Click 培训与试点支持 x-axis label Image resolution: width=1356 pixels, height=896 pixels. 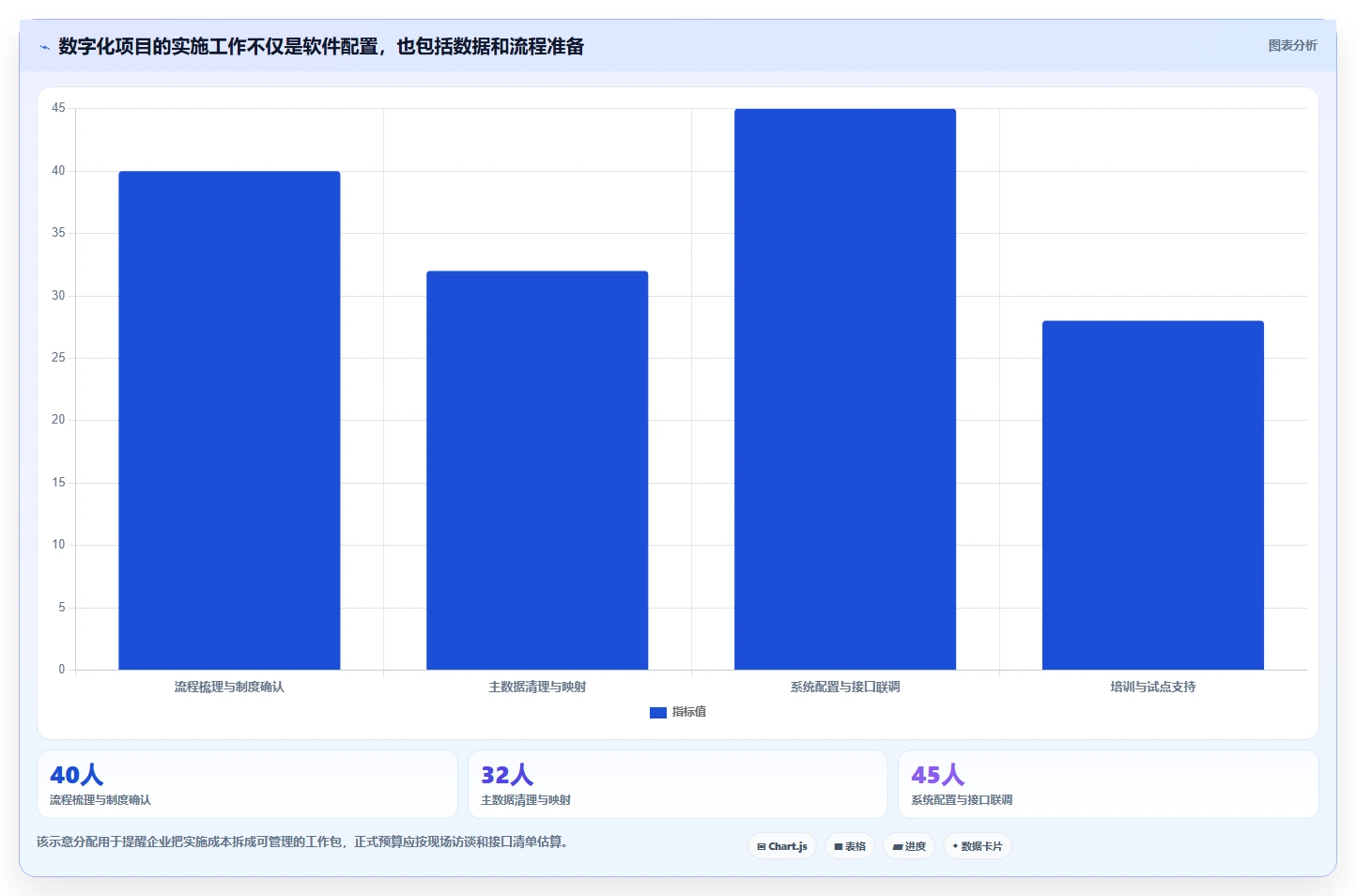coord(1153,687)
